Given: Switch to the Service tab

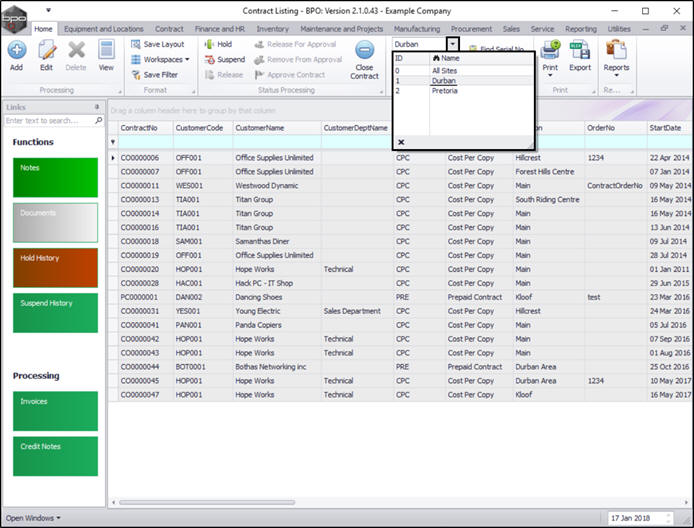Looking at the screenshot, I should pyautogui.click(x=542, y=29).
